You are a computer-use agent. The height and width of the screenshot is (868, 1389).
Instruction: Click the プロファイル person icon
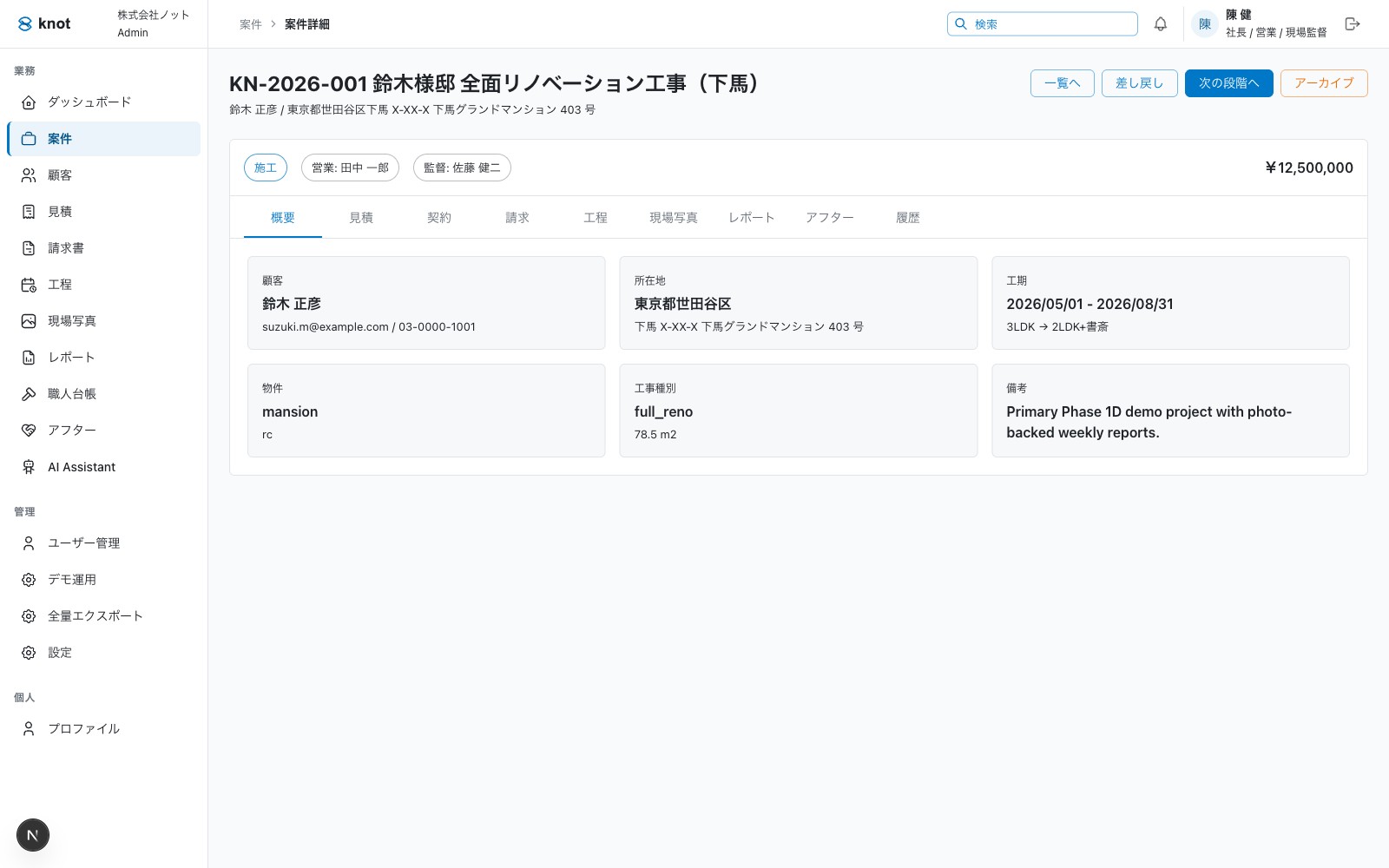[29, 729]
